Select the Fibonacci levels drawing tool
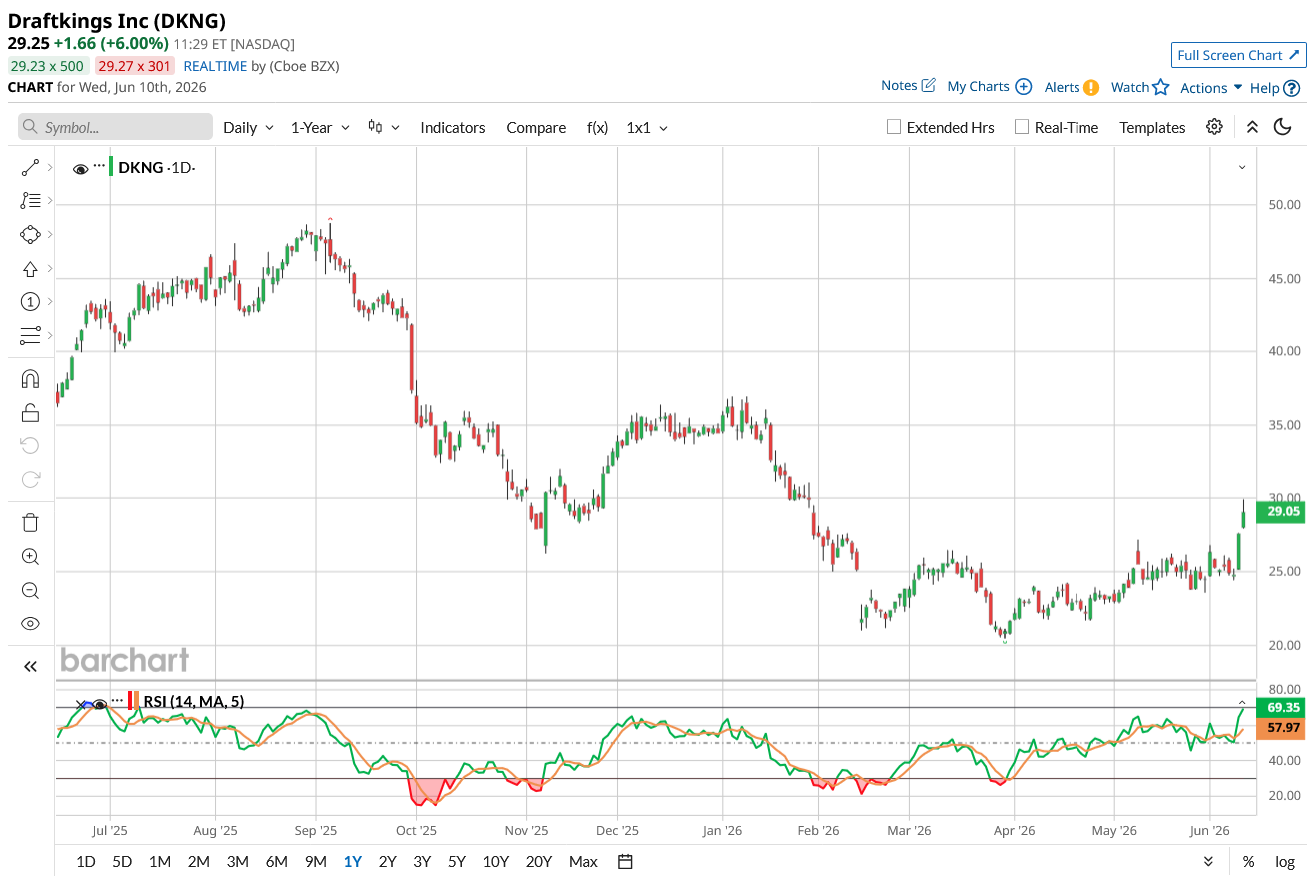 coord(30,201)
